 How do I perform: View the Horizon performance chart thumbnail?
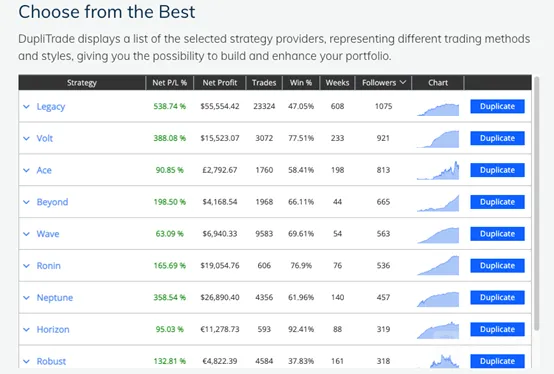point(438,331)
